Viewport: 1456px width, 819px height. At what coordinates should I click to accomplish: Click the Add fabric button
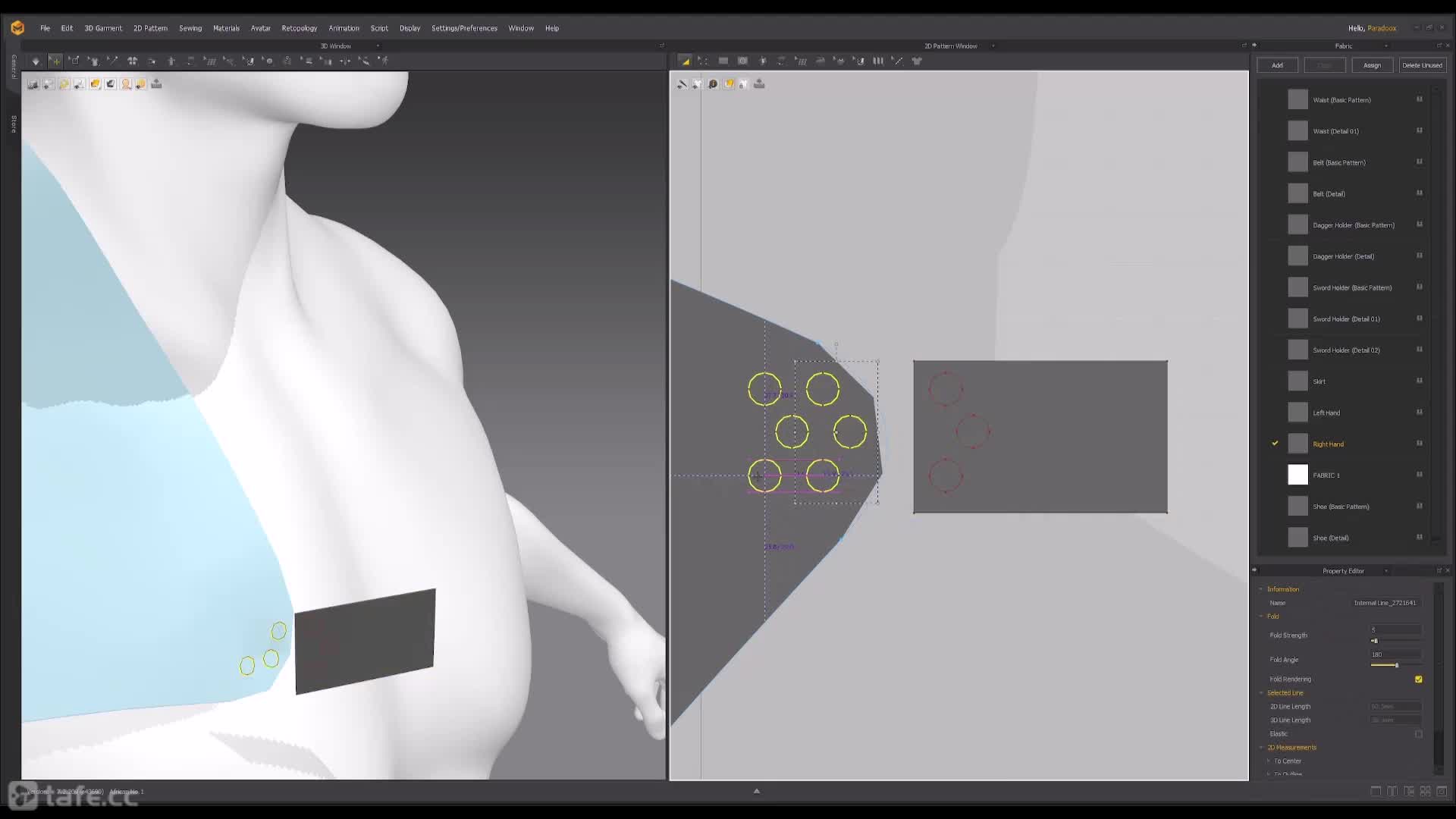click(1277, 65)
